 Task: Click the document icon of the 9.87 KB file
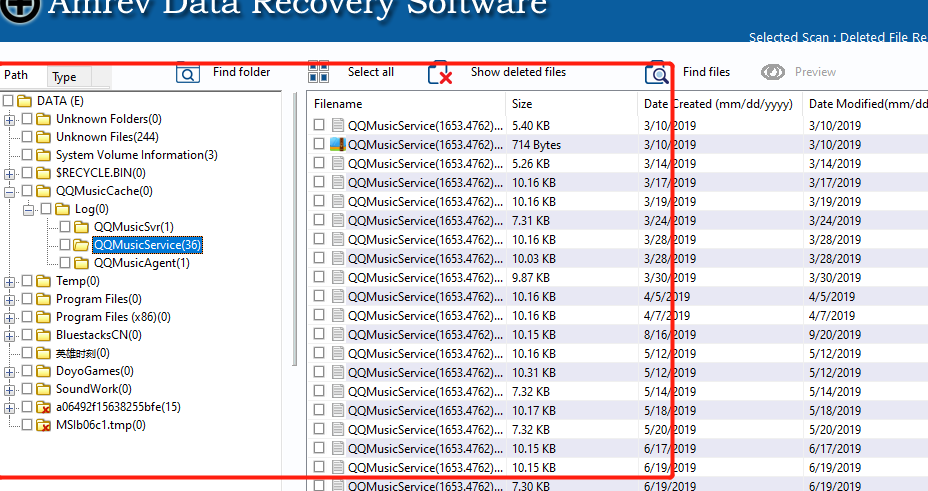click(338, 277)
